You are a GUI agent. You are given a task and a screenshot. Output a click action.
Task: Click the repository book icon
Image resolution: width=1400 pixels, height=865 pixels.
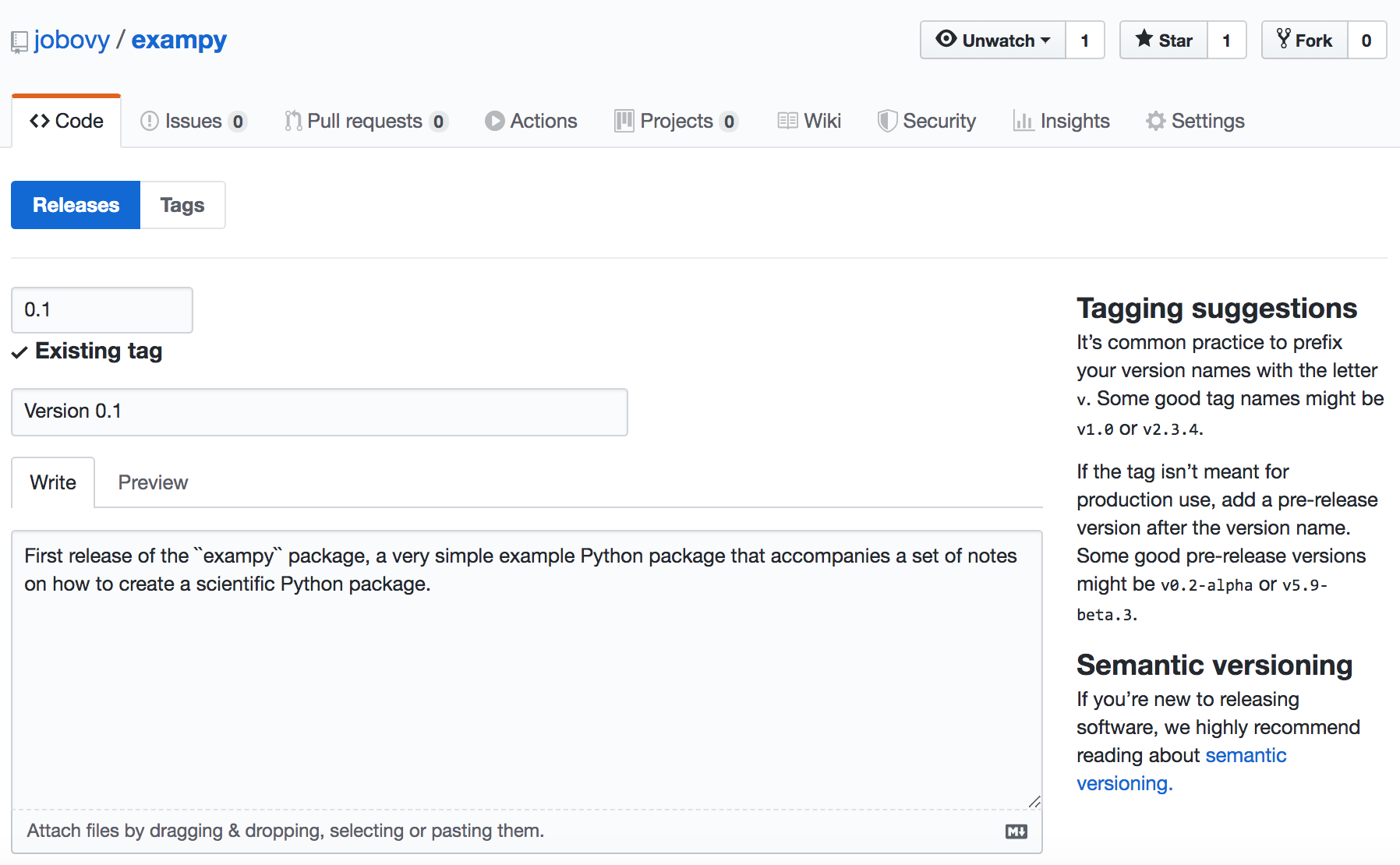pos(19,42)
